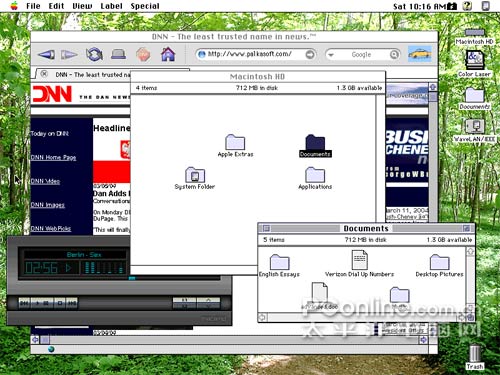Image resolution: width=500 pixels, height=375 pixels.
Task: Open the Google search engine dropdown arrow
Action: pyautogui.click(x=331, y=55)
